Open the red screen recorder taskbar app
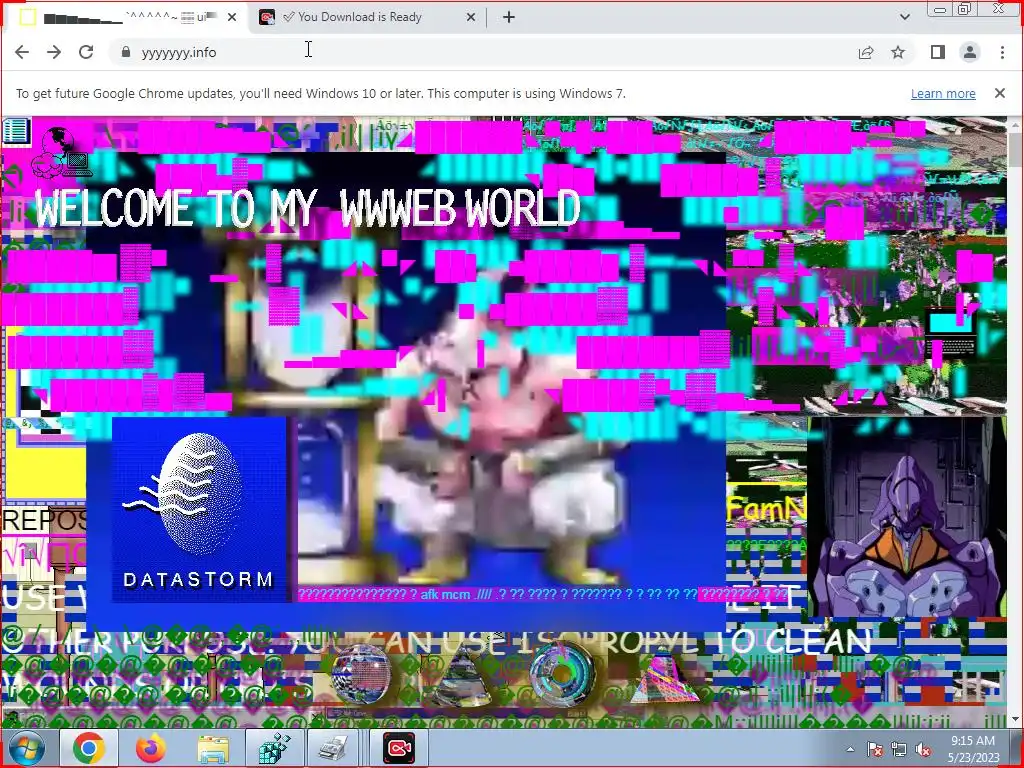1024x768 pixels. click(399, 748)
